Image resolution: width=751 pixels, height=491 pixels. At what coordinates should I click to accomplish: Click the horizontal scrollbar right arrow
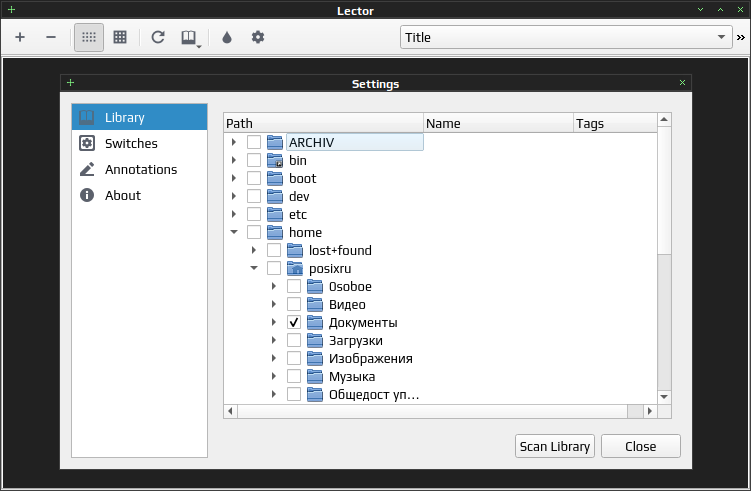tap(650, 411)
